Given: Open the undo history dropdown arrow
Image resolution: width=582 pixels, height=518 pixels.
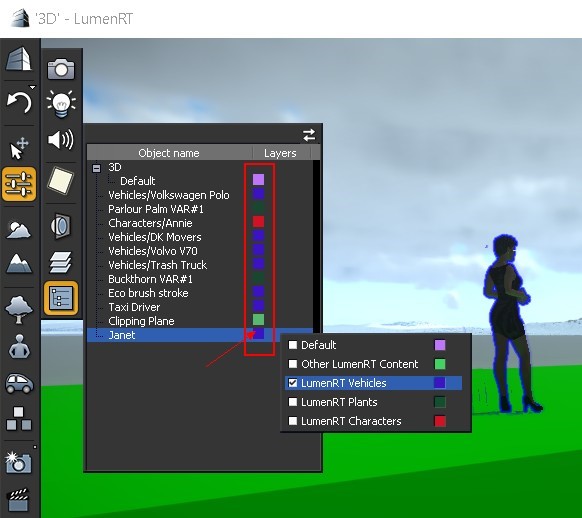Looking at the screenshot, I should 33,88.
